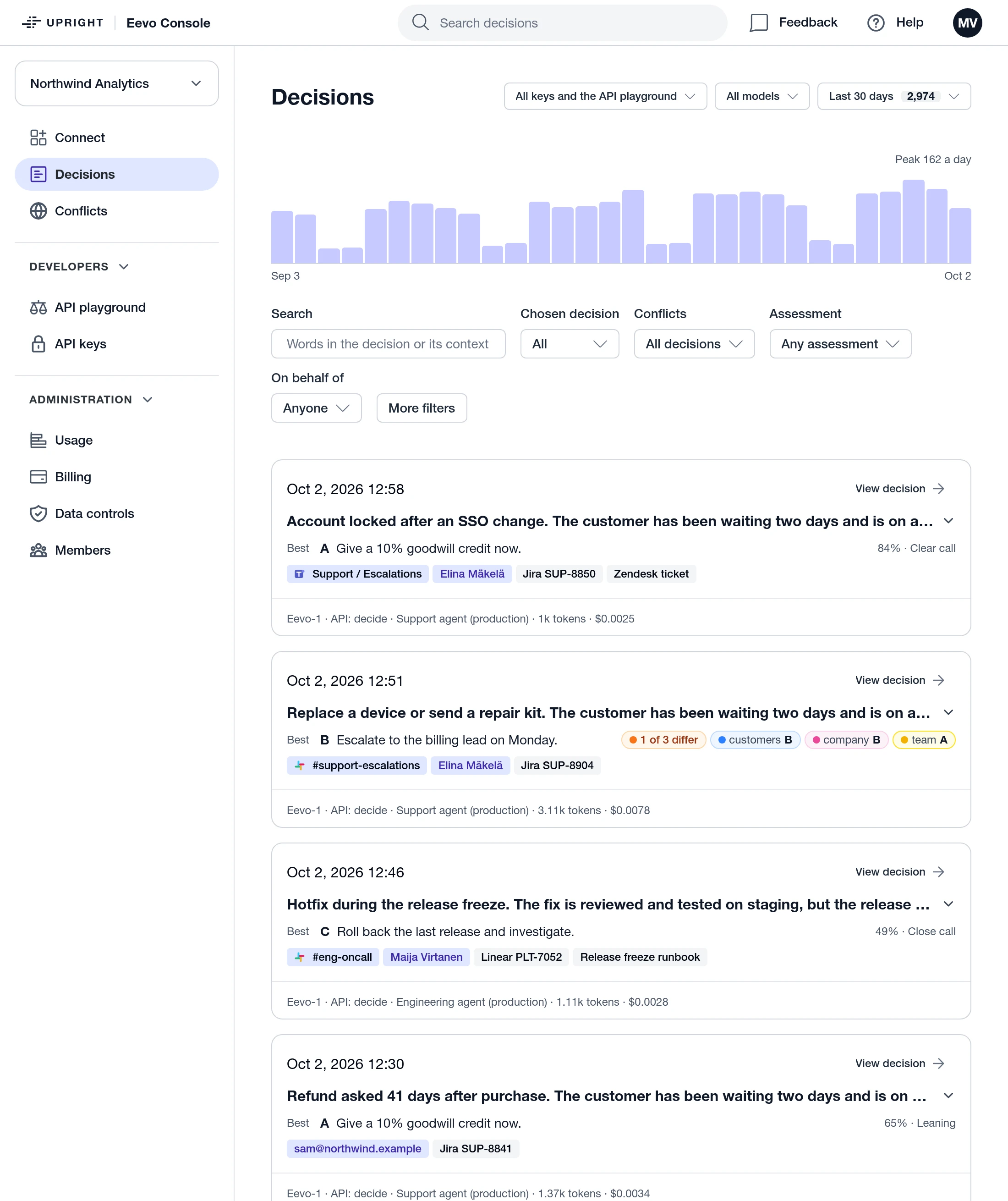Click Slack icon on #eng-oncall tag
1008x1201 pixels.
(x=300, y=957)
